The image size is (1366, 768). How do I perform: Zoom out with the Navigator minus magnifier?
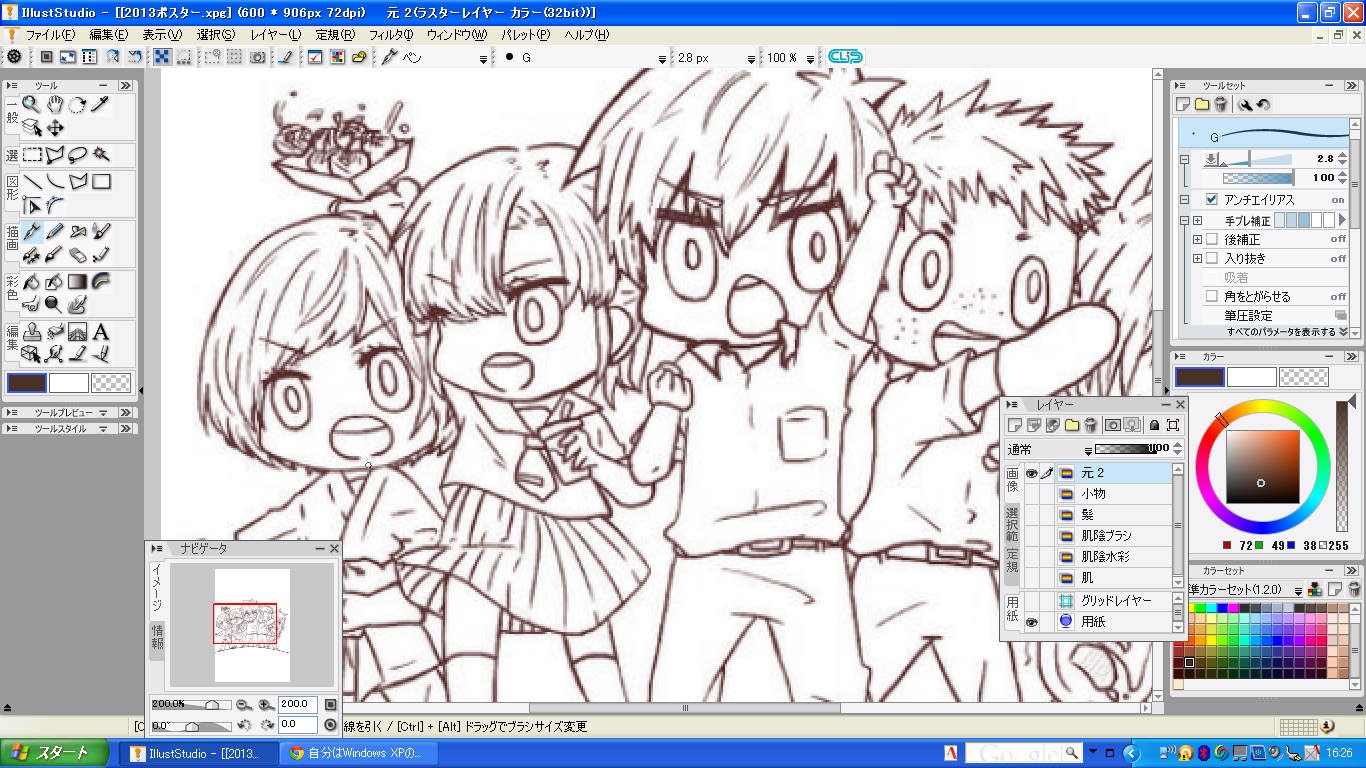[243, 705]
